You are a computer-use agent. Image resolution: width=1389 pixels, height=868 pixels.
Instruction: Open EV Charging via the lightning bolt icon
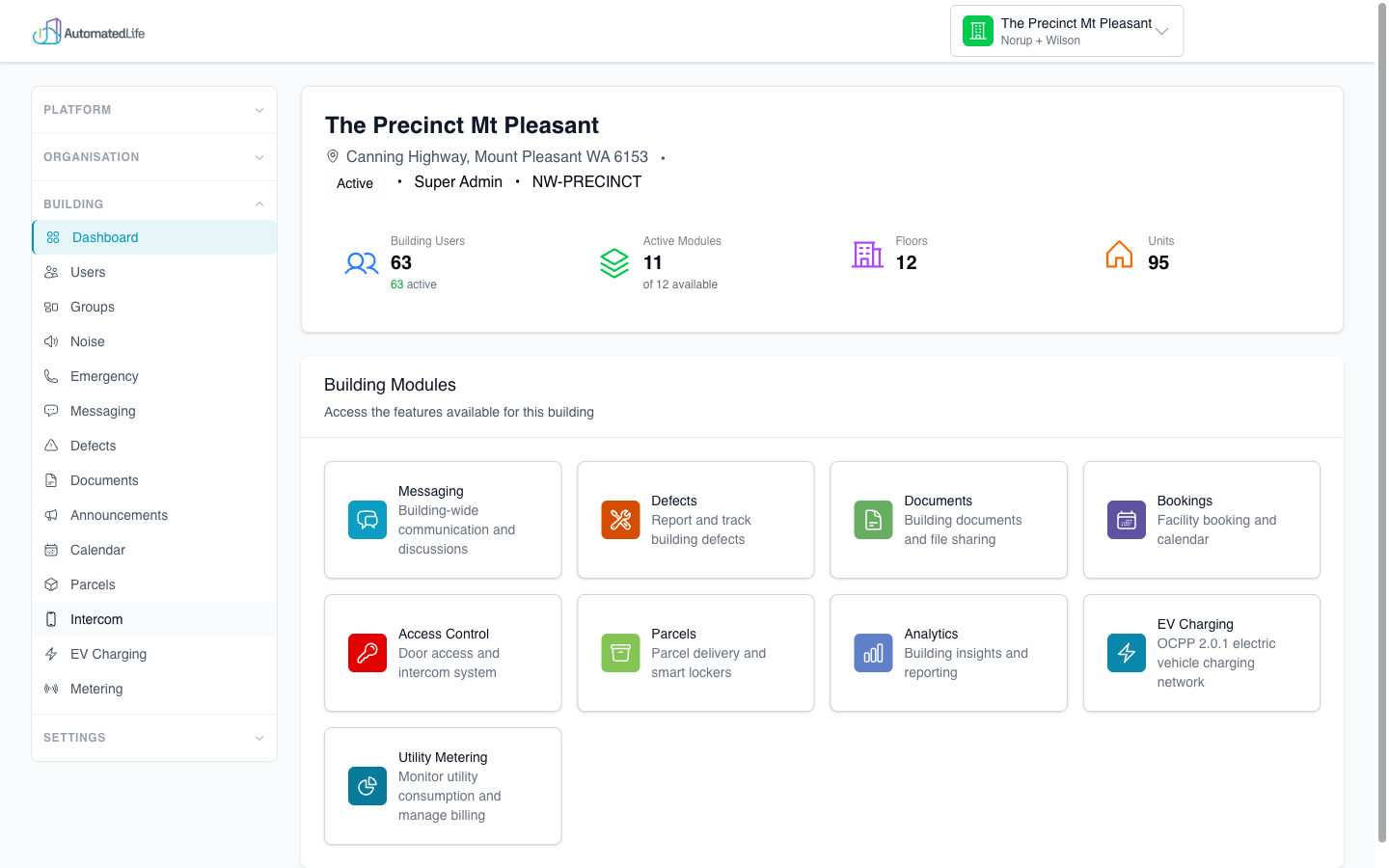[51, 654]
